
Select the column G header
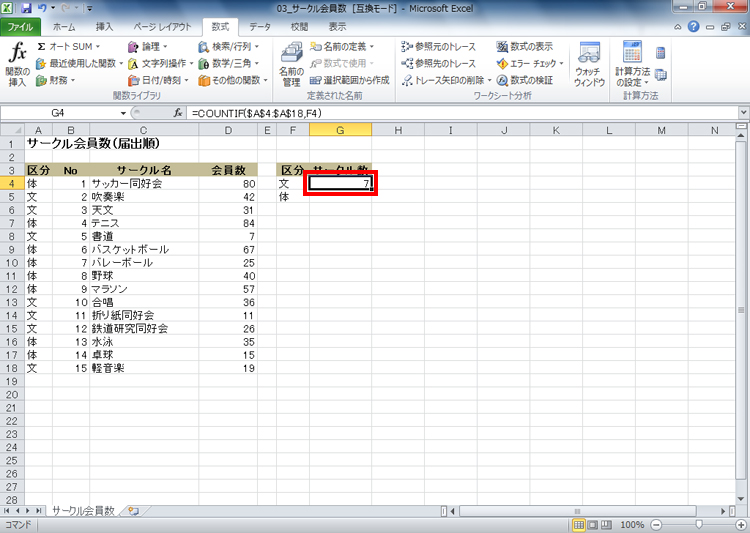(x=340, y=130)
